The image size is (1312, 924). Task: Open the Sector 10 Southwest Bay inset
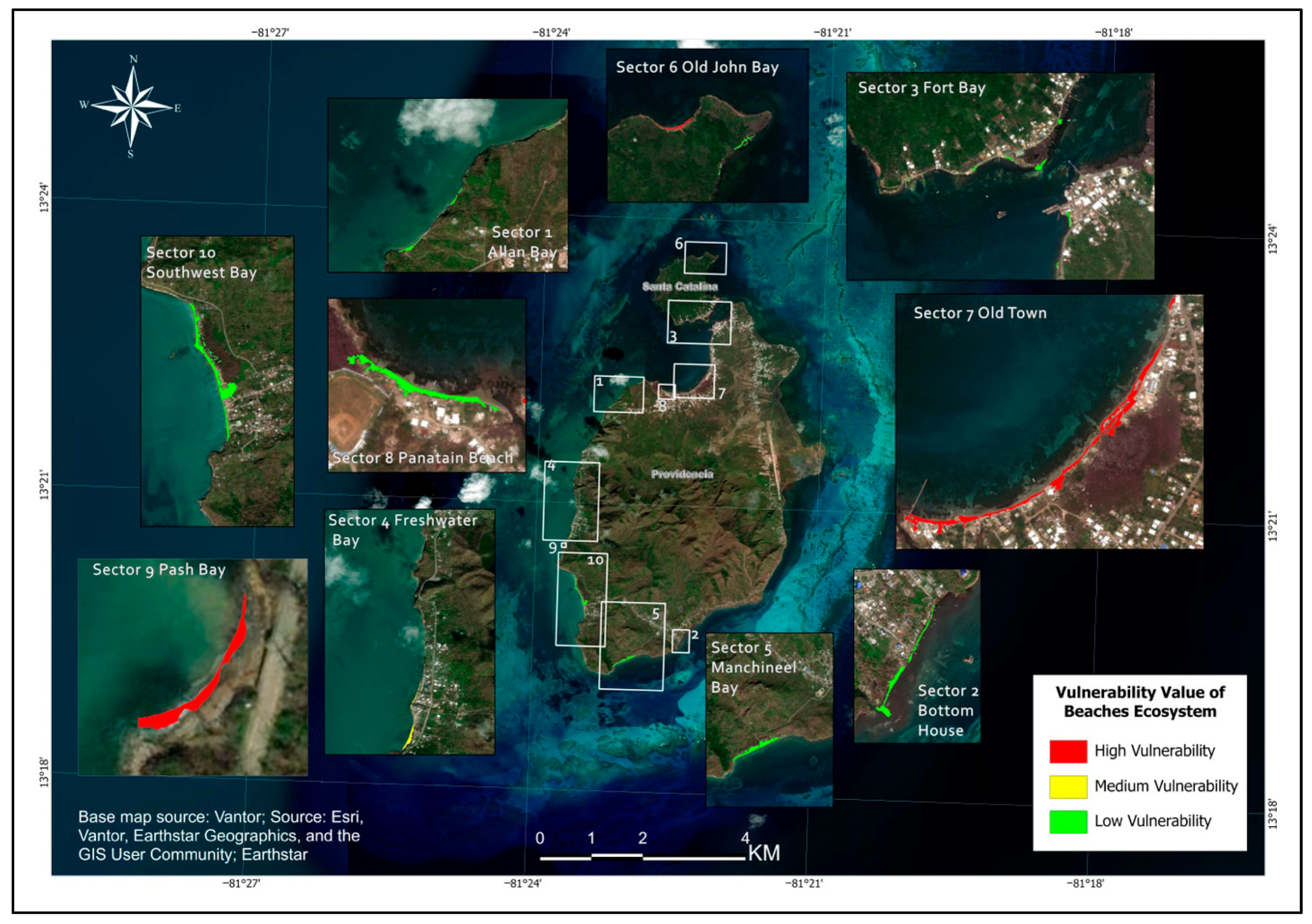point(217,381)
